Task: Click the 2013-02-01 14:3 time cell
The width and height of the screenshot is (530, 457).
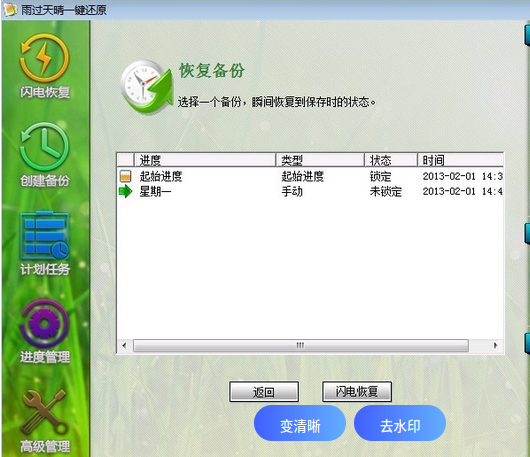Action: [x=462, y=176]
